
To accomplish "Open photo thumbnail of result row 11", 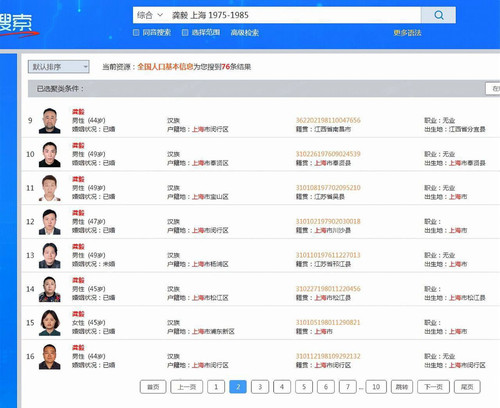I will pyautogui.click(x=50, y=188).
